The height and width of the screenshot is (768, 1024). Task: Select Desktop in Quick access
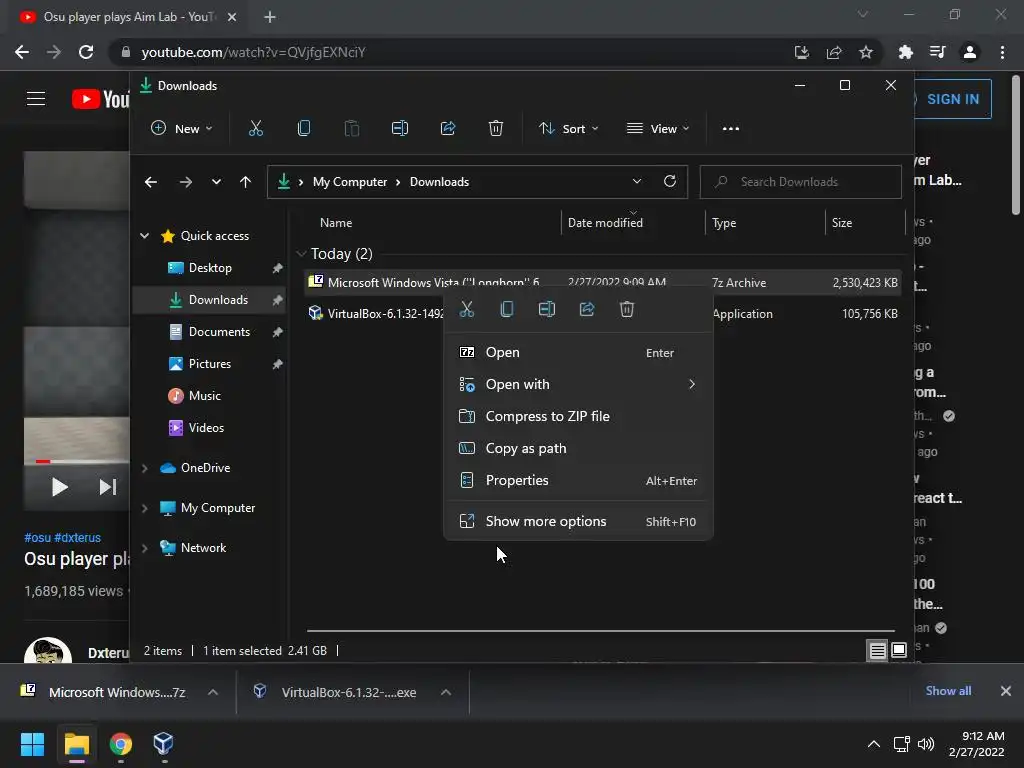pyautogui.click(x=209, y=268)
